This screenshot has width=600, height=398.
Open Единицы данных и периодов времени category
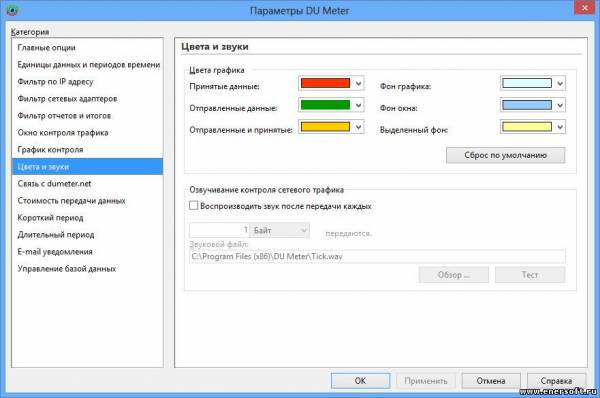coord(88,65)
